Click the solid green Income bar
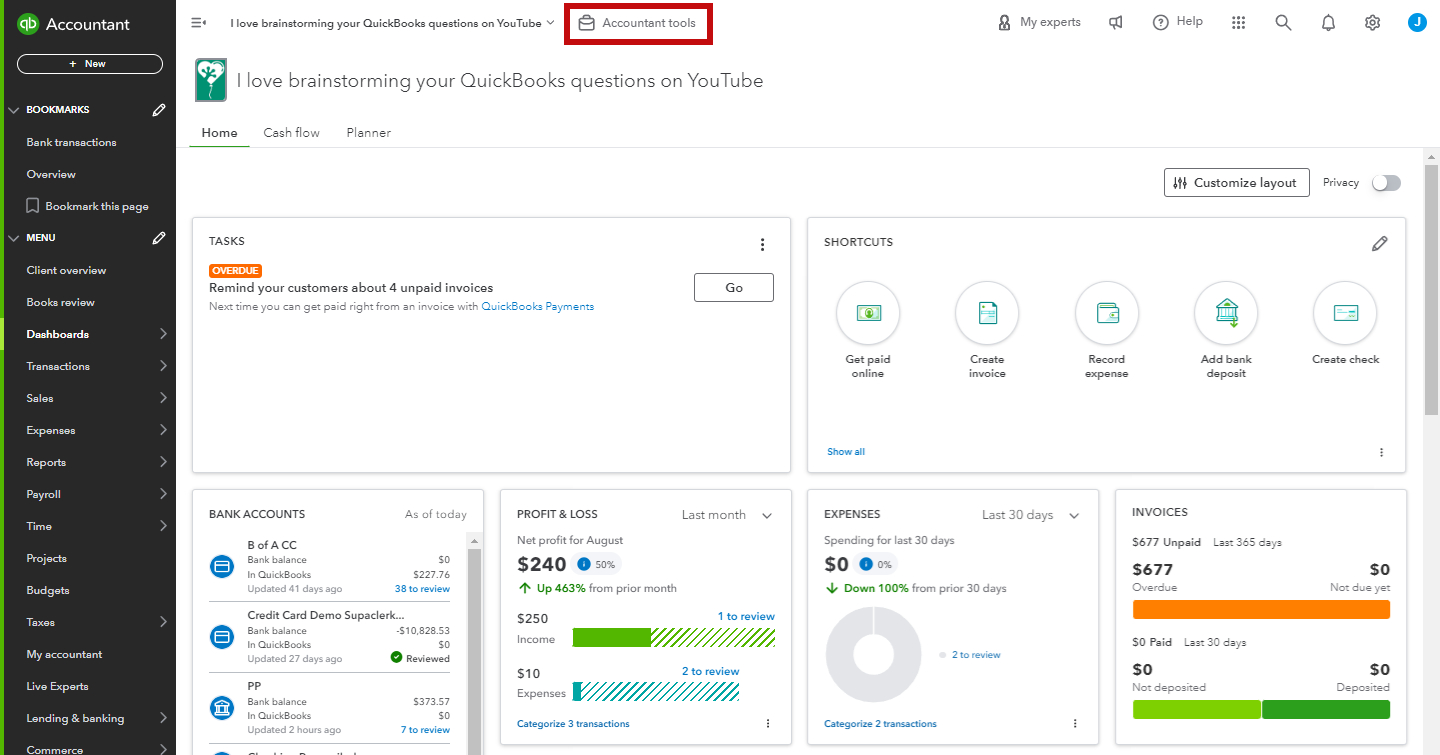 coord(612,637)
